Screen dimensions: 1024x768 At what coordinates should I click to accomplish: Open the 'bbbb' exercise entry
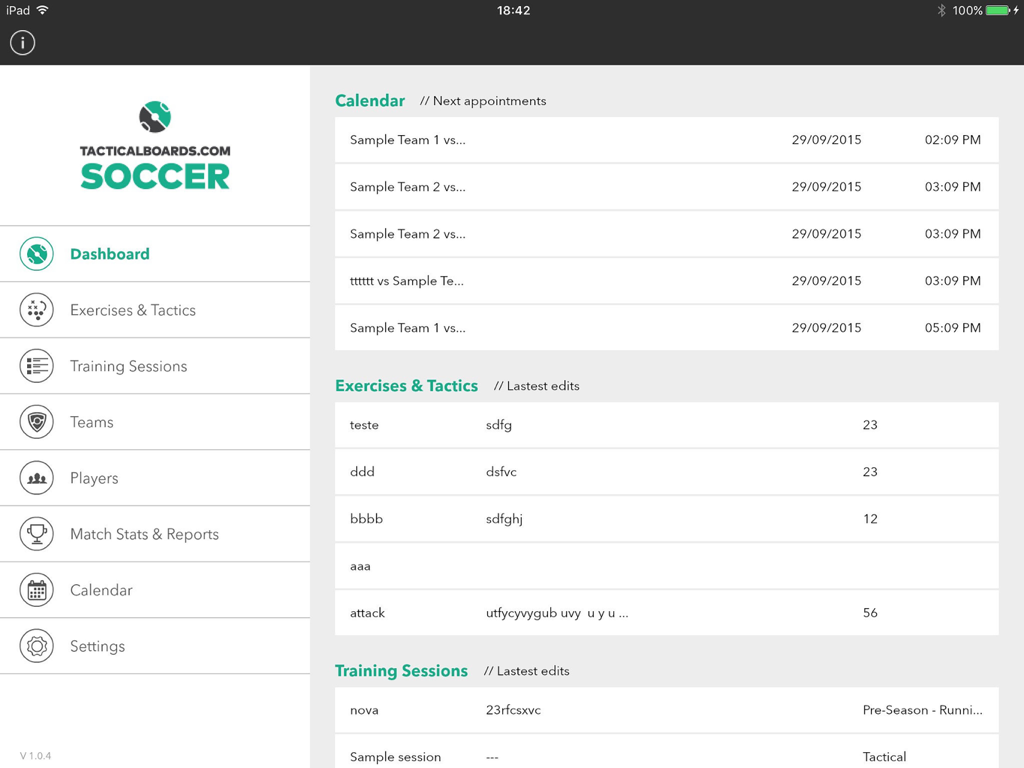(666, 518)
